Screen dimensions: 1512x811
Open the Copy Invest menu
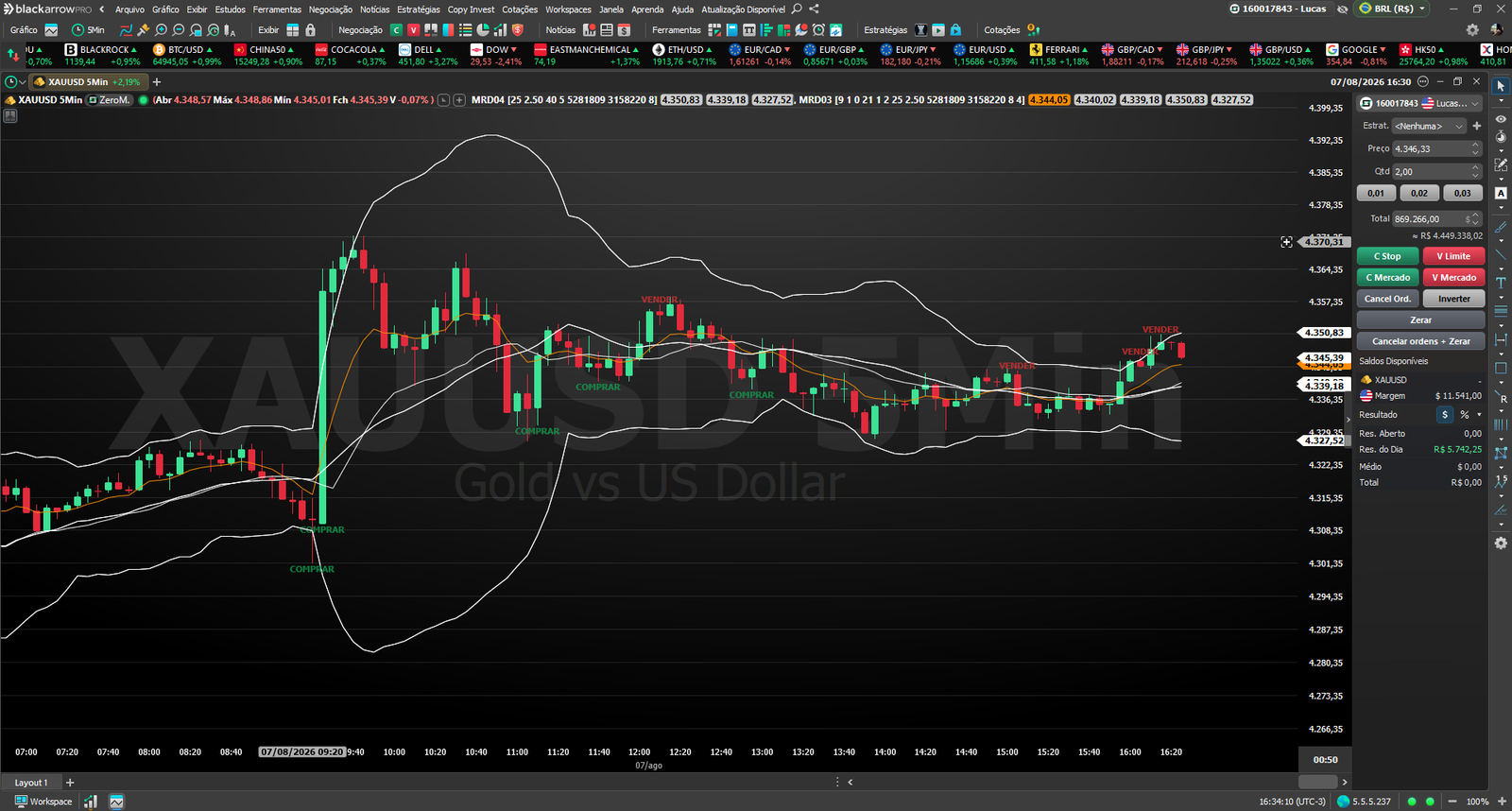coord(471,9)
